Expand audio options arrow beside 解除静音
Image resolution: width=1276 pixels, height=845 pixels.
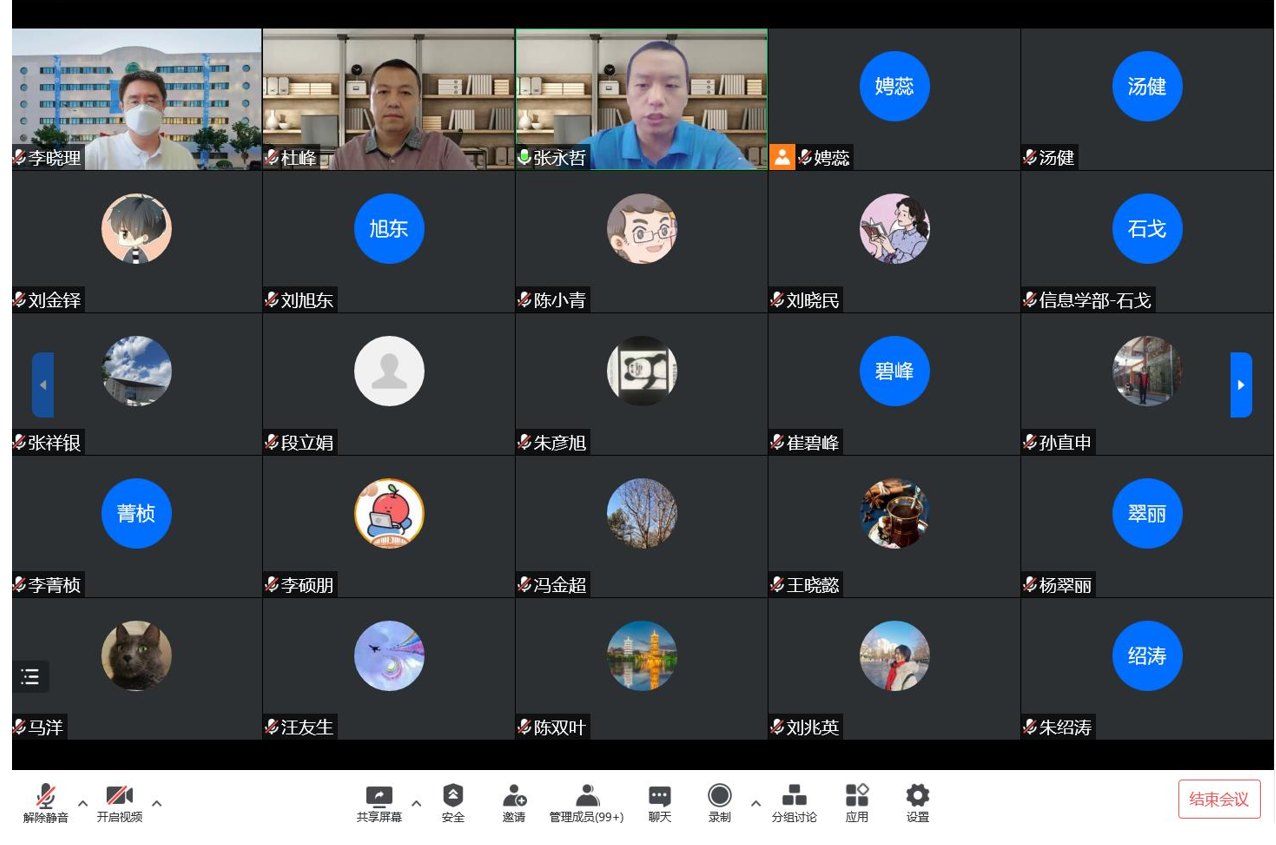(x=83, y=803)
